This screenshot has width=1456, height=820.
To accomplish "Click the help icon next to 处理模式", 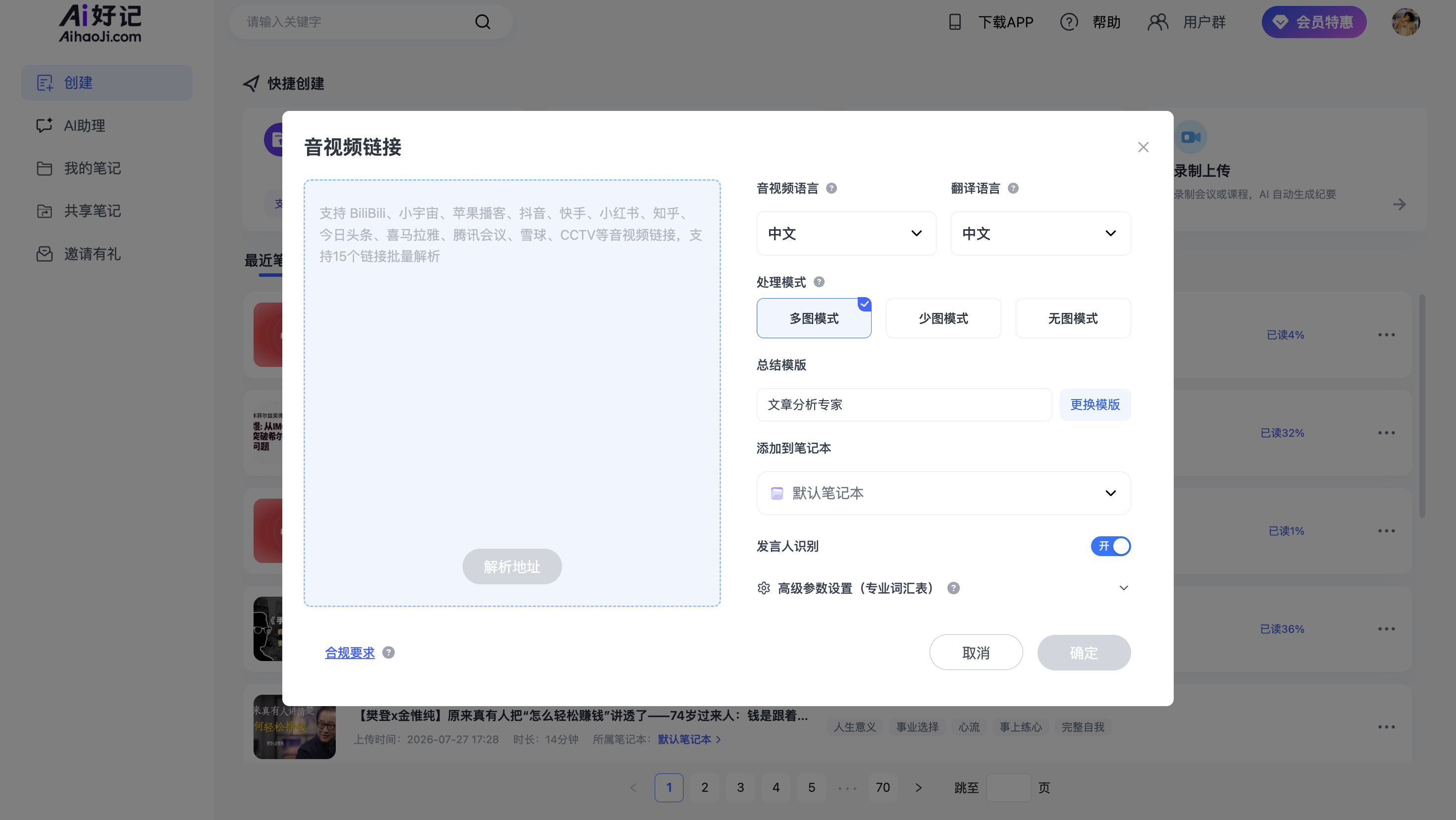I will (819, 281).
